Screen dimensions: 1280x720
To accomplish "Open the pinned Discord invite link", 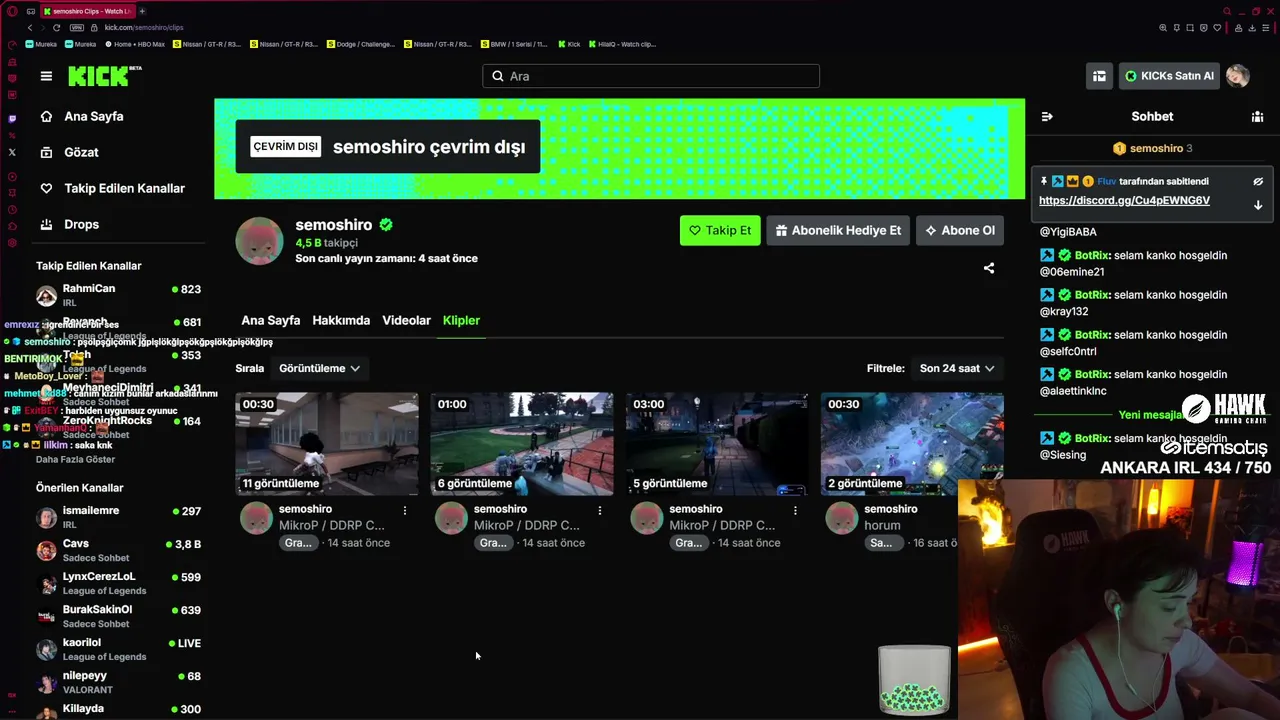I will click(1124, 200).
